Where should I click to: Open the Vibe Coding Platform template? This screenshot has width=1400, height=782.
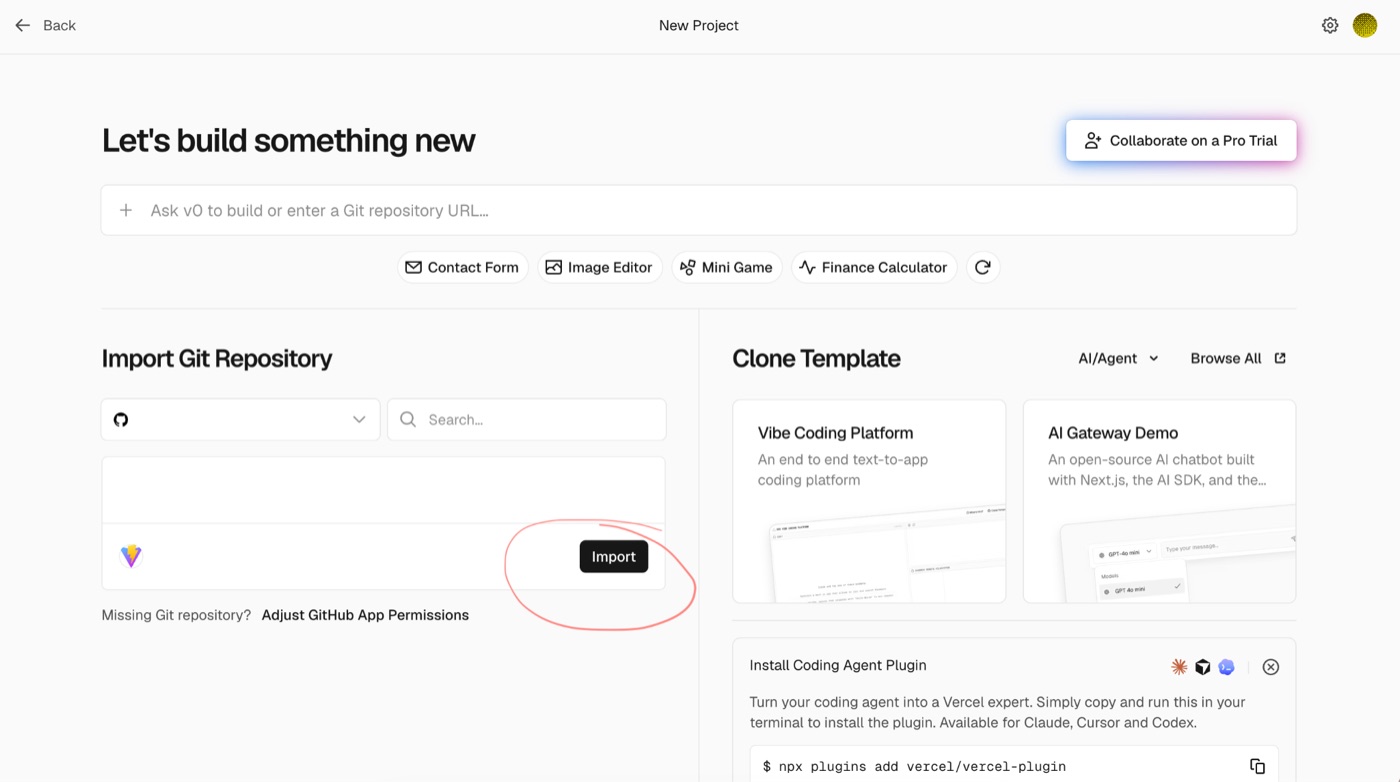pos(869,501)
